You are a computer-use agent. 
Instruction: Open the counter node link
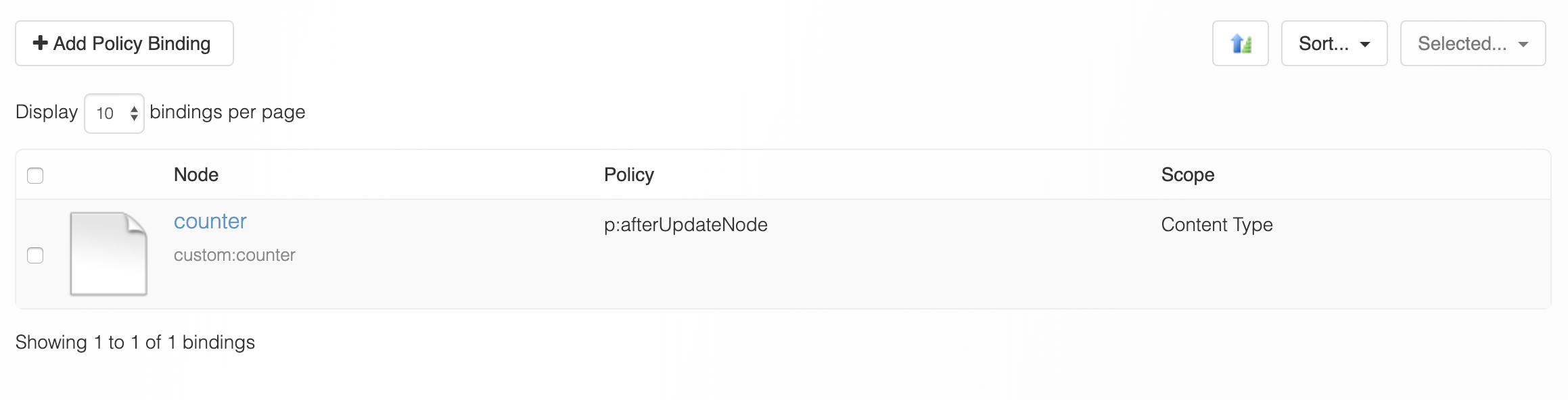210,222
